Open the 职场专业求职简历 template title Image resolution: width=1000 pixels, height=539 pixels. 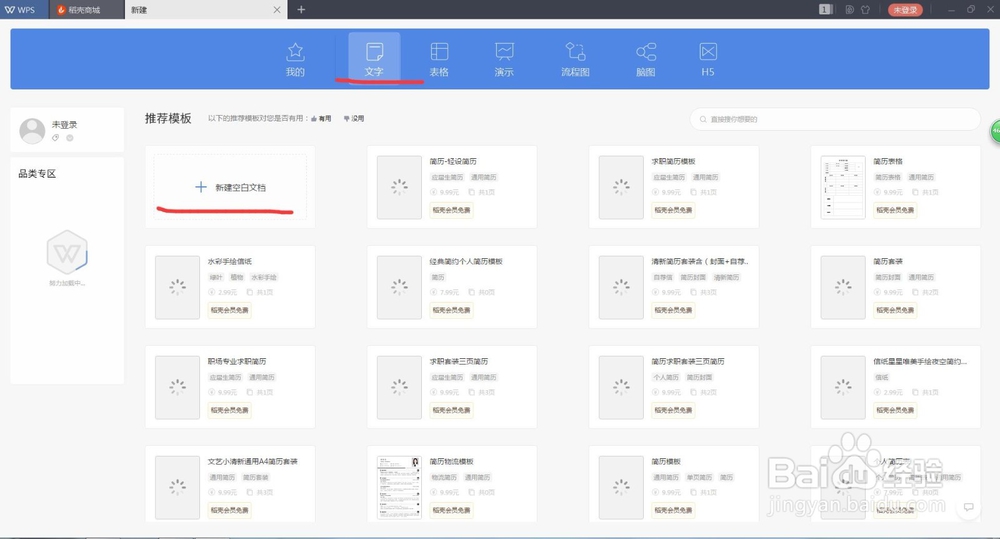pos(237,362)
